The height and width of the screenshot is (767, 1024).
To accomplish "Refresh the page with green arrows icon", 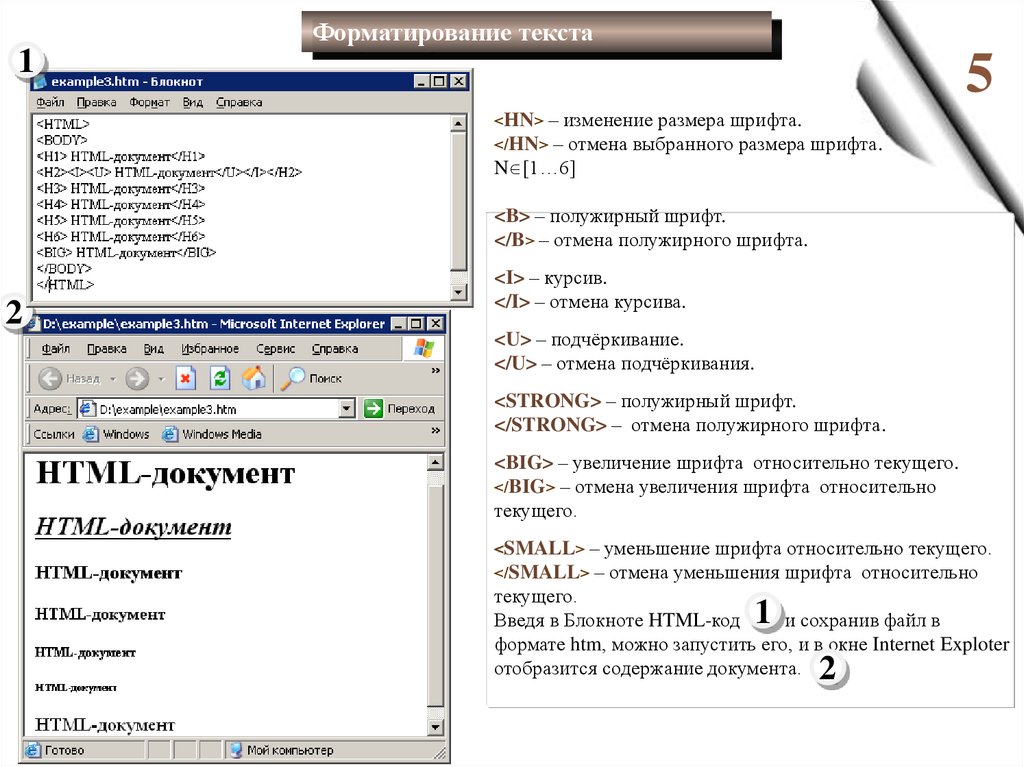I will 220,378.
